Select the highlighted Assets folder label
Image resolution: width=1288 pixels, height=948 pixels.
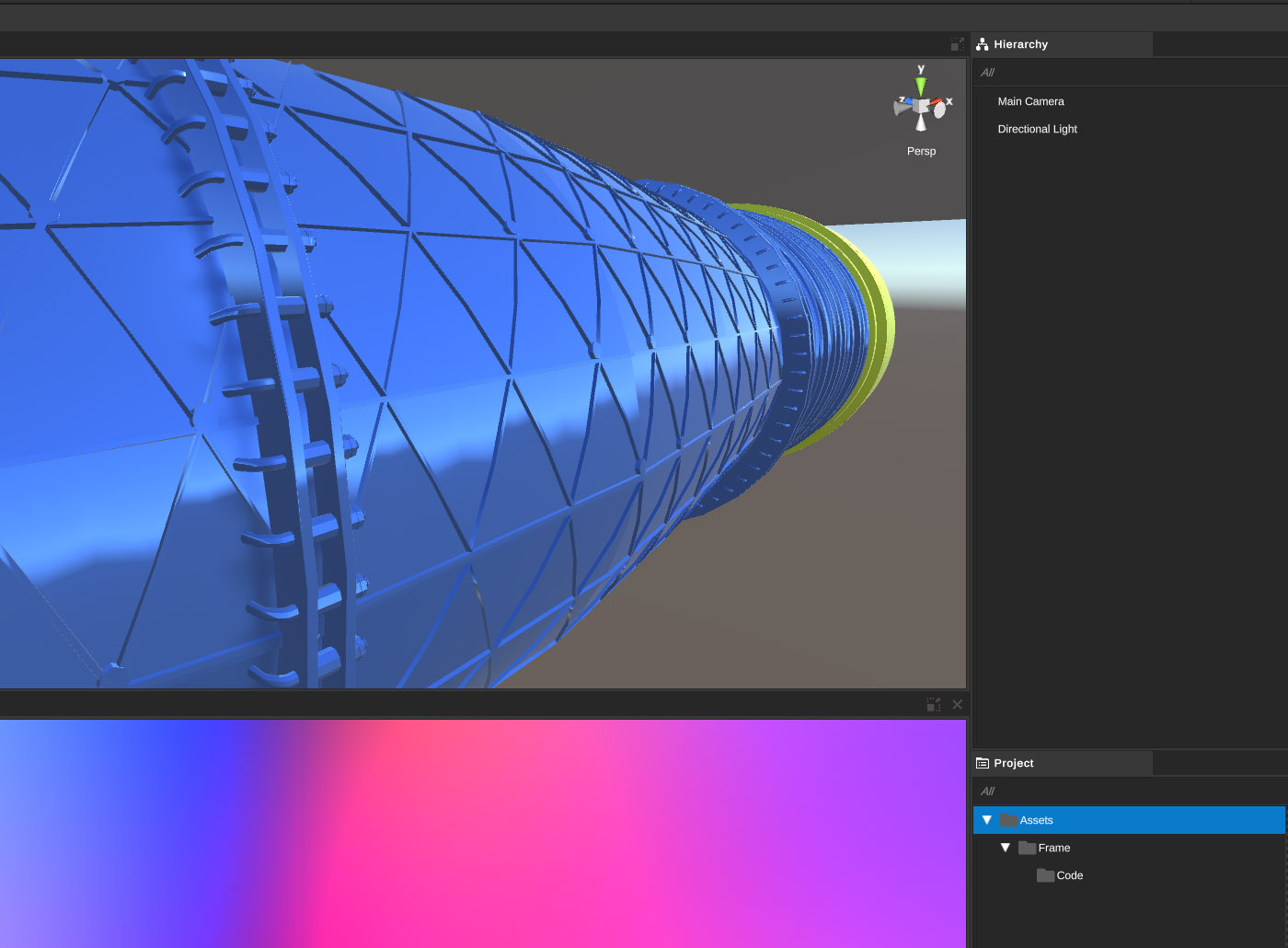(1036, 820)
